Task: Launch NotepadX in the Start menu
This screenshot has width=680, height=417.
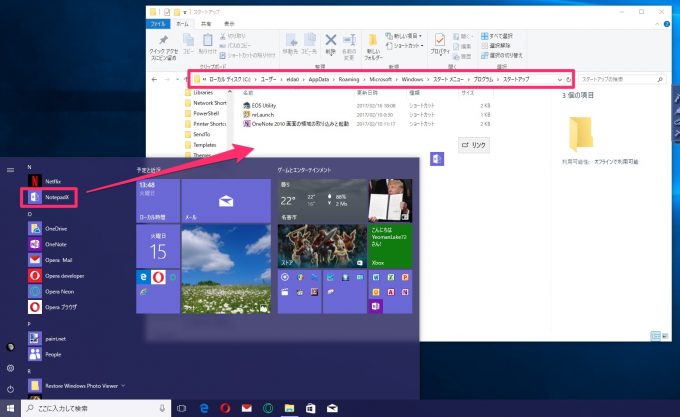Action: 49,197
